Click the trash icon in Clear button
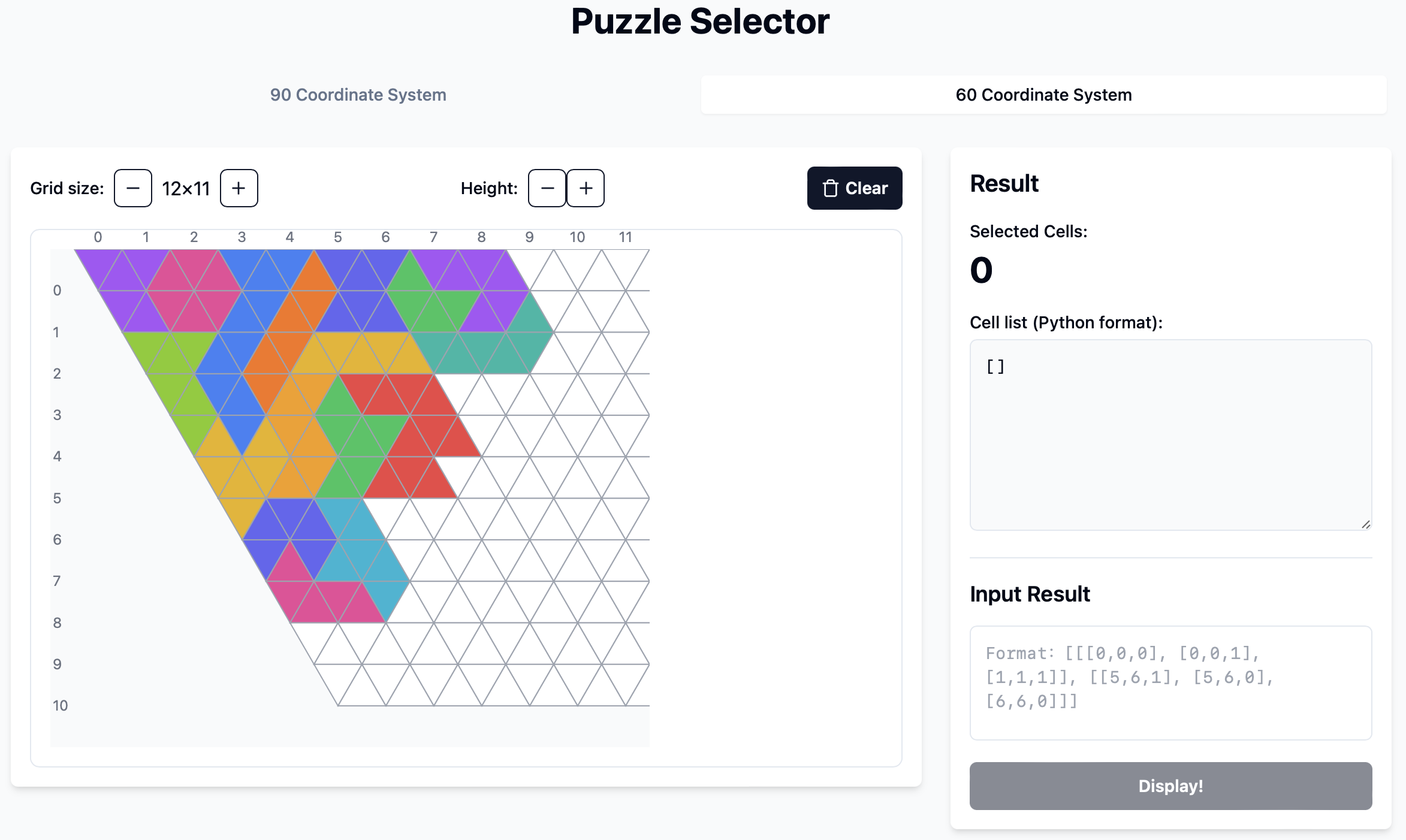1406x840 pixels. [x=830, y=188]
